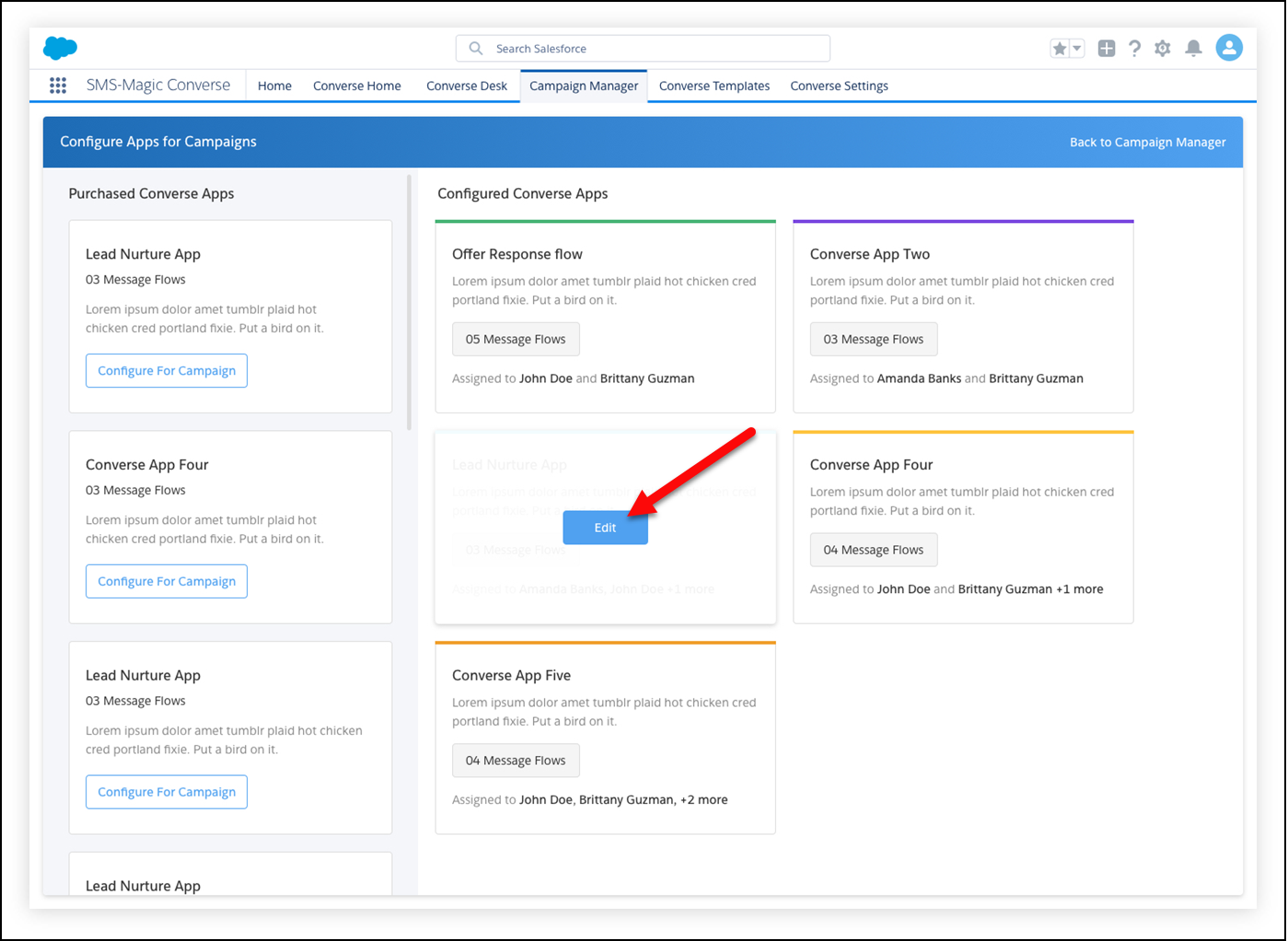1288x941 pixels.
Task: Click the configured Converse App Four title
Action: click(x=872, y=465)
